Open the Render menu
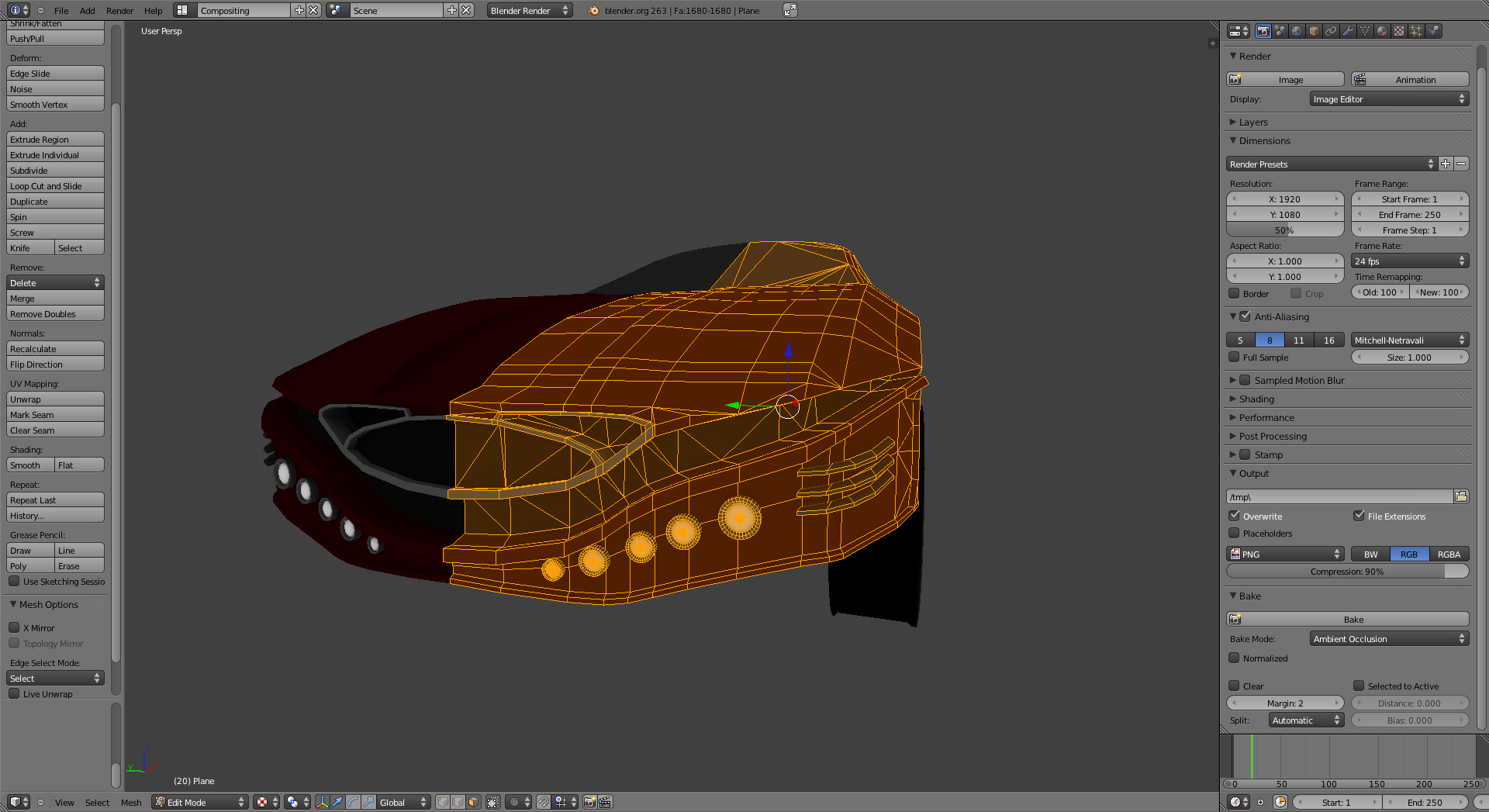1489x812 pixels. (x=119, y=10)
